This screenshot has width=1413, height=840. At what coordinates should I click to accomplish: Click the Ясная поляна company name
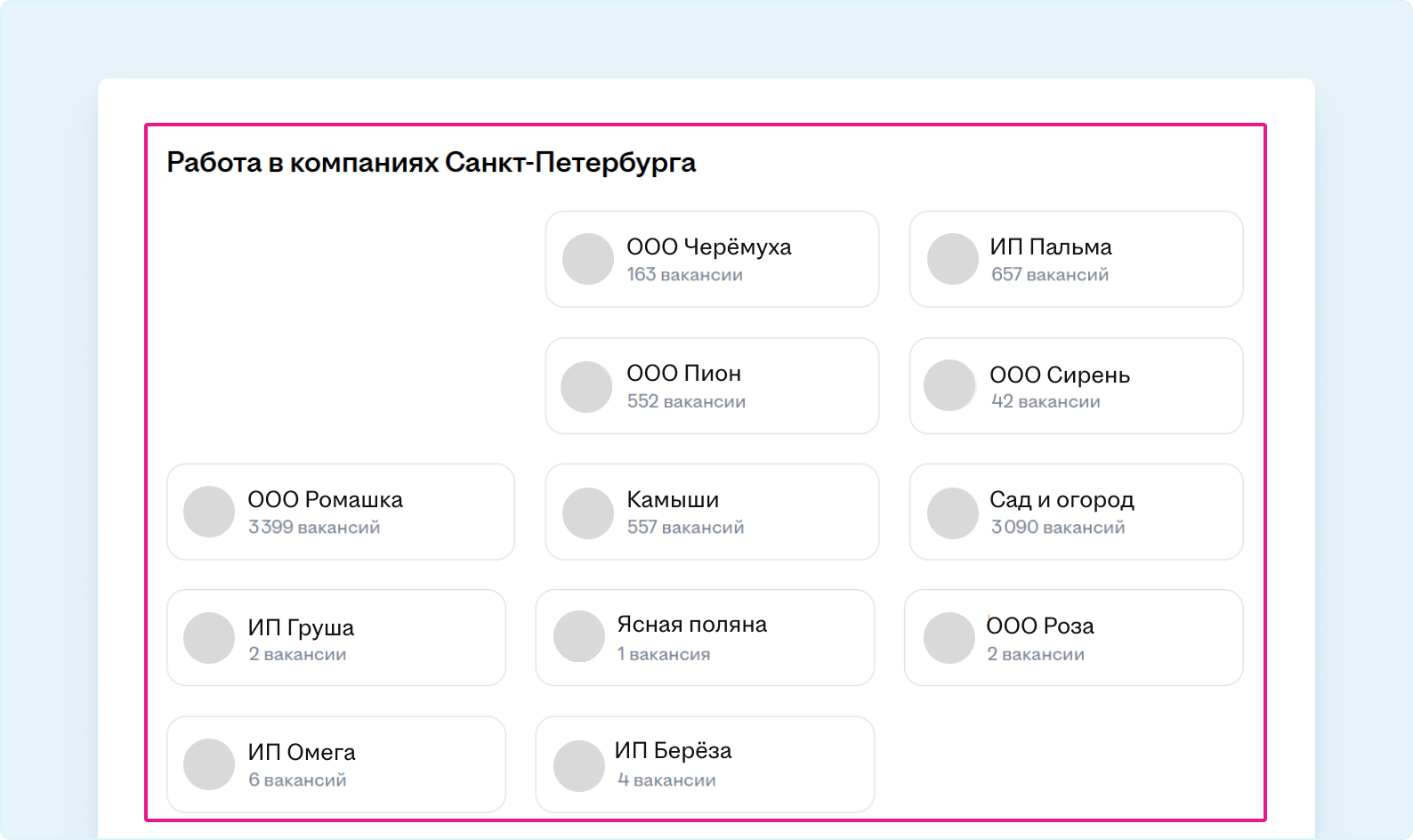click(x=691, y=625)
